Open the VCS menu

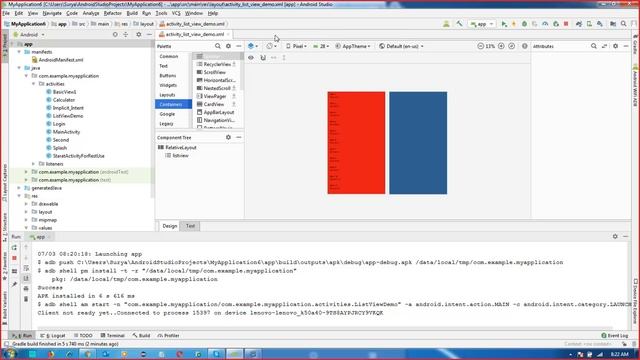click(176, 13)
